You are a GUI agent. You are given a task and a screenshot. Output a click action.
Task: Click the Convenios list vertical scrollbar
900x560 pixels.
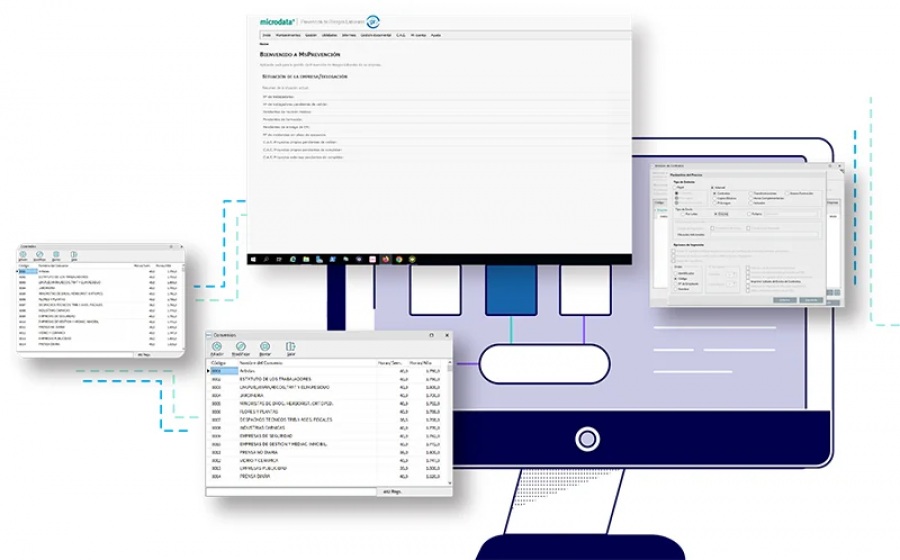pos(449,420)
